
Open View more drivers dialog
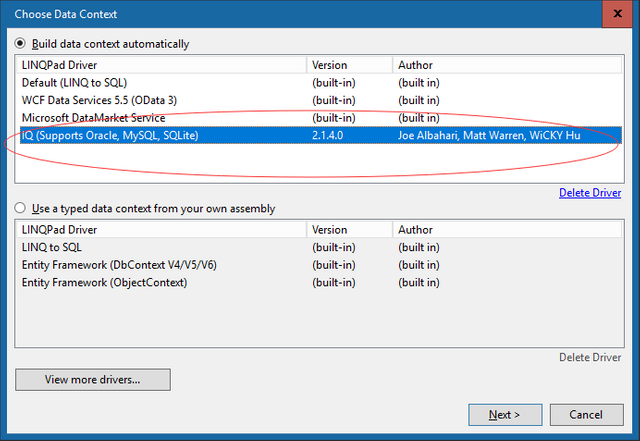pyautogui.click(x=93, y=380)
